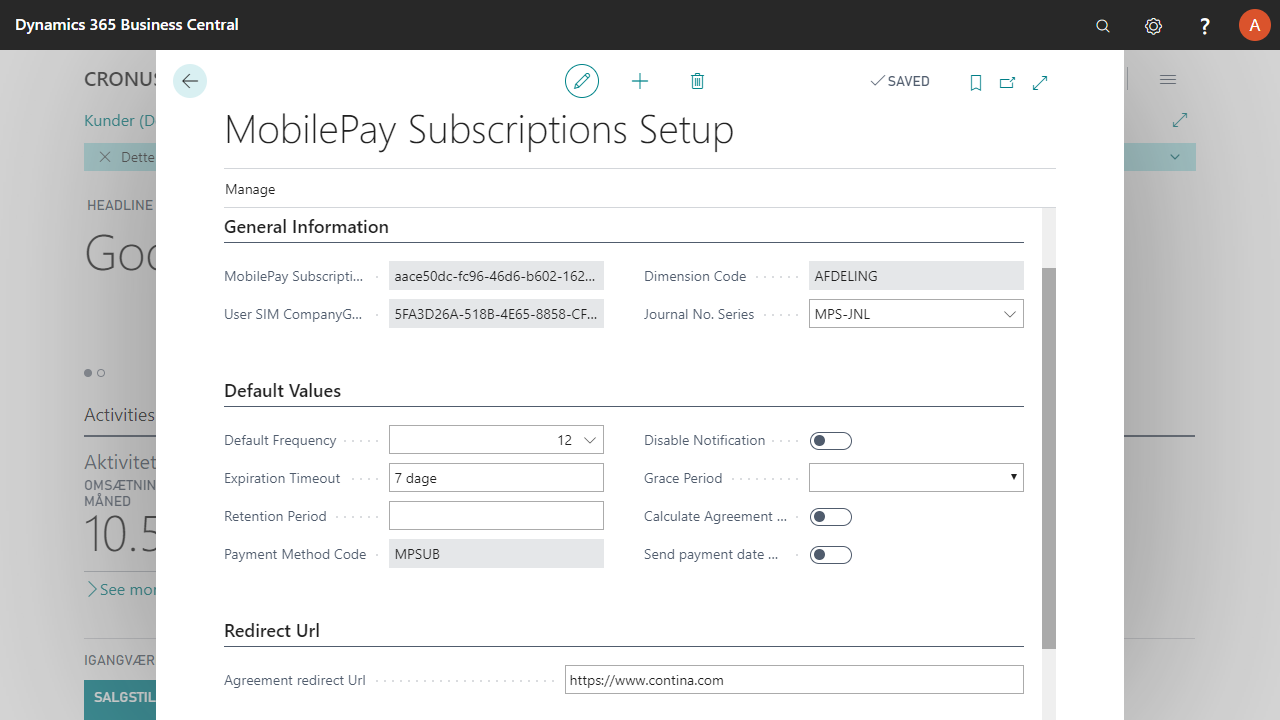Open the page in a new window
This screenshot has width=1280, height=720.
[x=1008, y=82]
